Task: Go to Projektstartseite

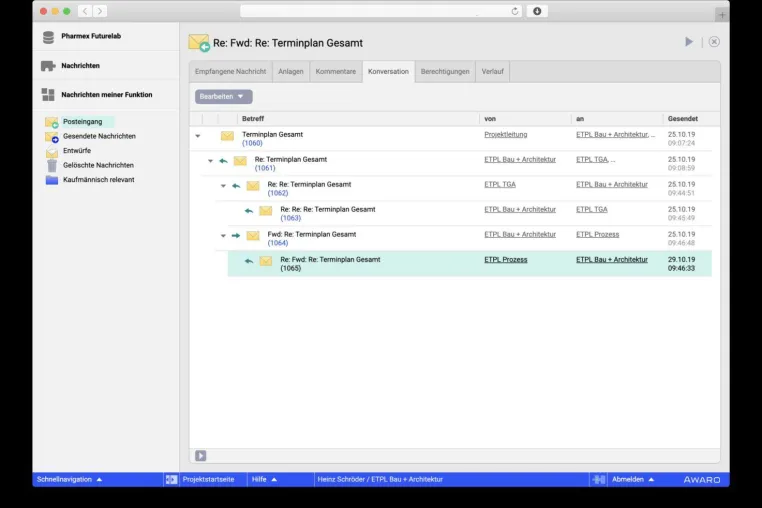Action: 208,479
